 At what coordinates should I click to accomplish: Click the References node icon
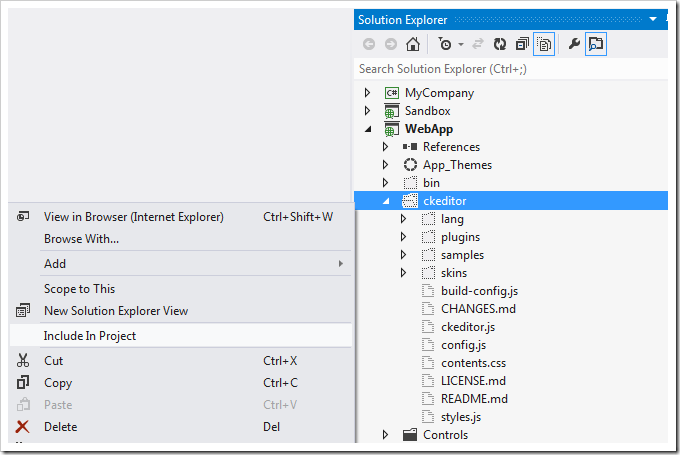410,147
